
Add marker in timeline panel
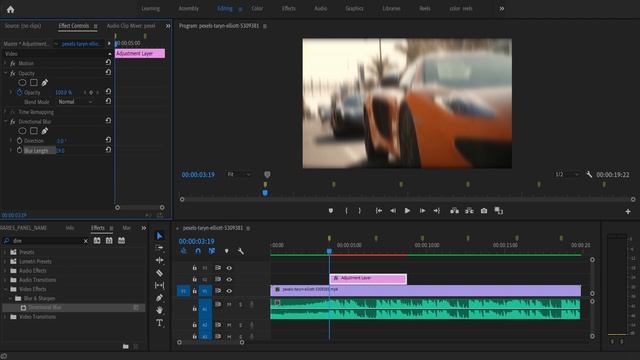tap(227, 251)
